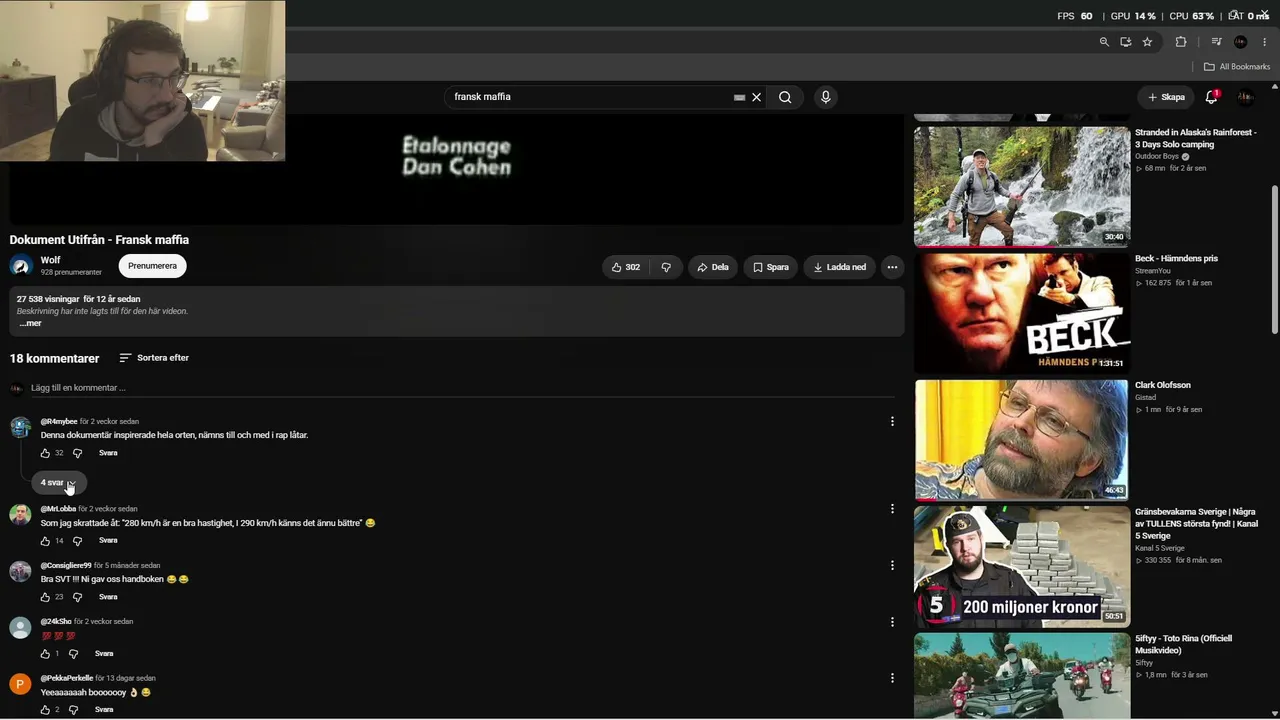Open the Sortera efter sort menu

pyautogui.click(x=154, y=358)
